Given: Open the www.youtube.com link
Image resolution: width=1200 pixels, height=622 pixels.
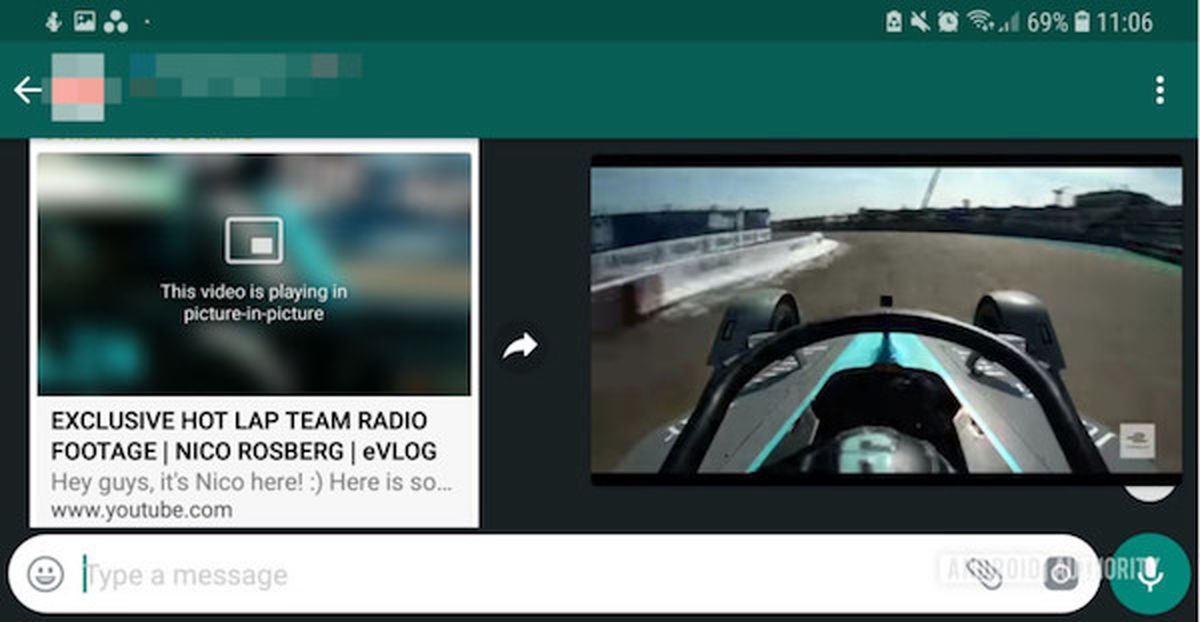Looking at the screenshot, I should click(x=142, y=509).
